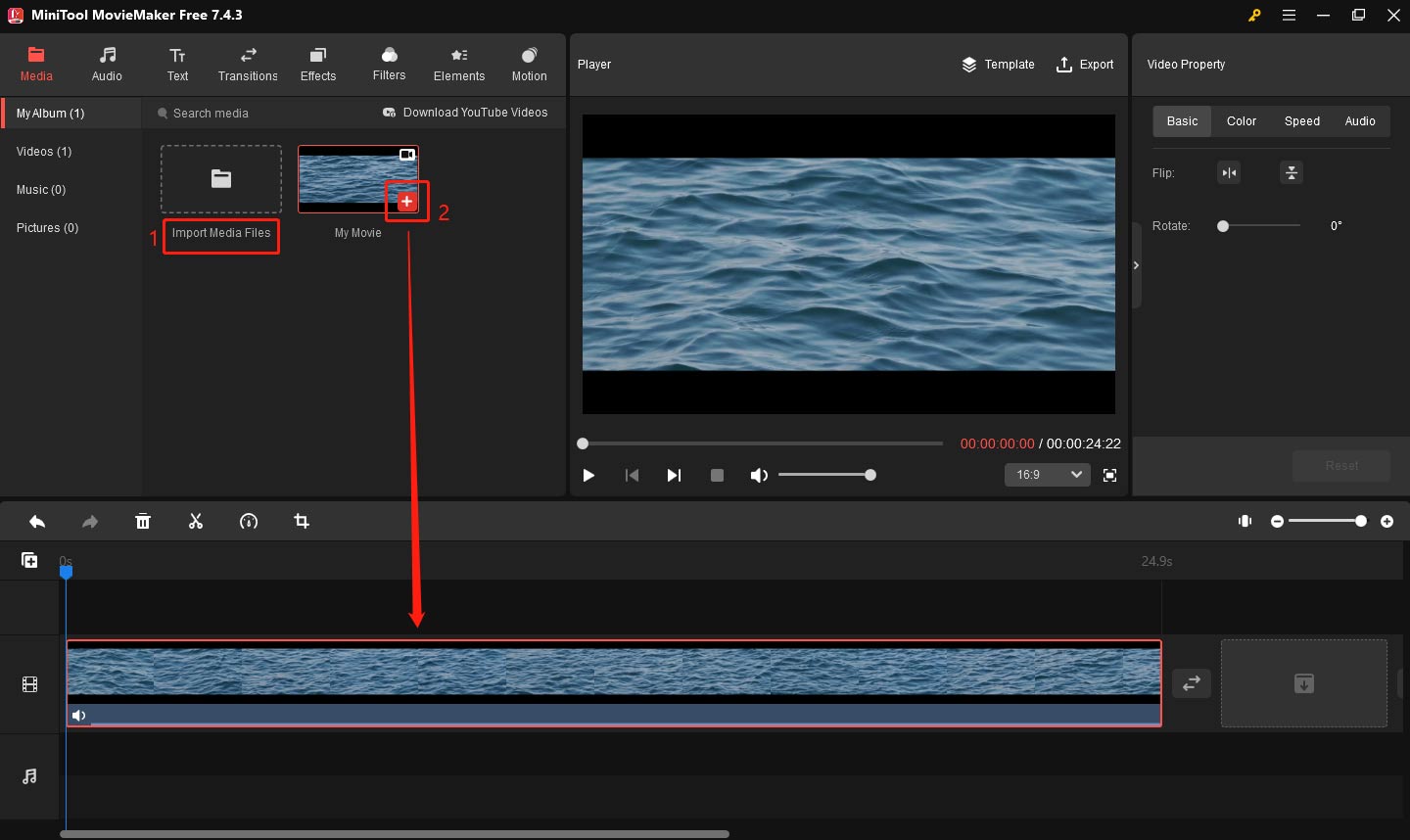Image resolution: width=1410 pixels, height=840 pixels.
Task: Go to previous frame
Action: tap(632, 475)
